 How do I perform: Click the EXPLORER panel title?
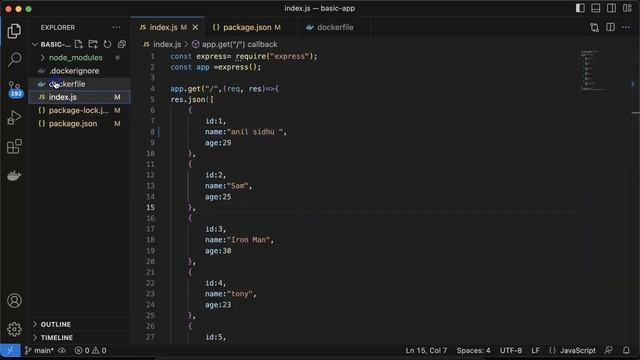click(58, 27)
